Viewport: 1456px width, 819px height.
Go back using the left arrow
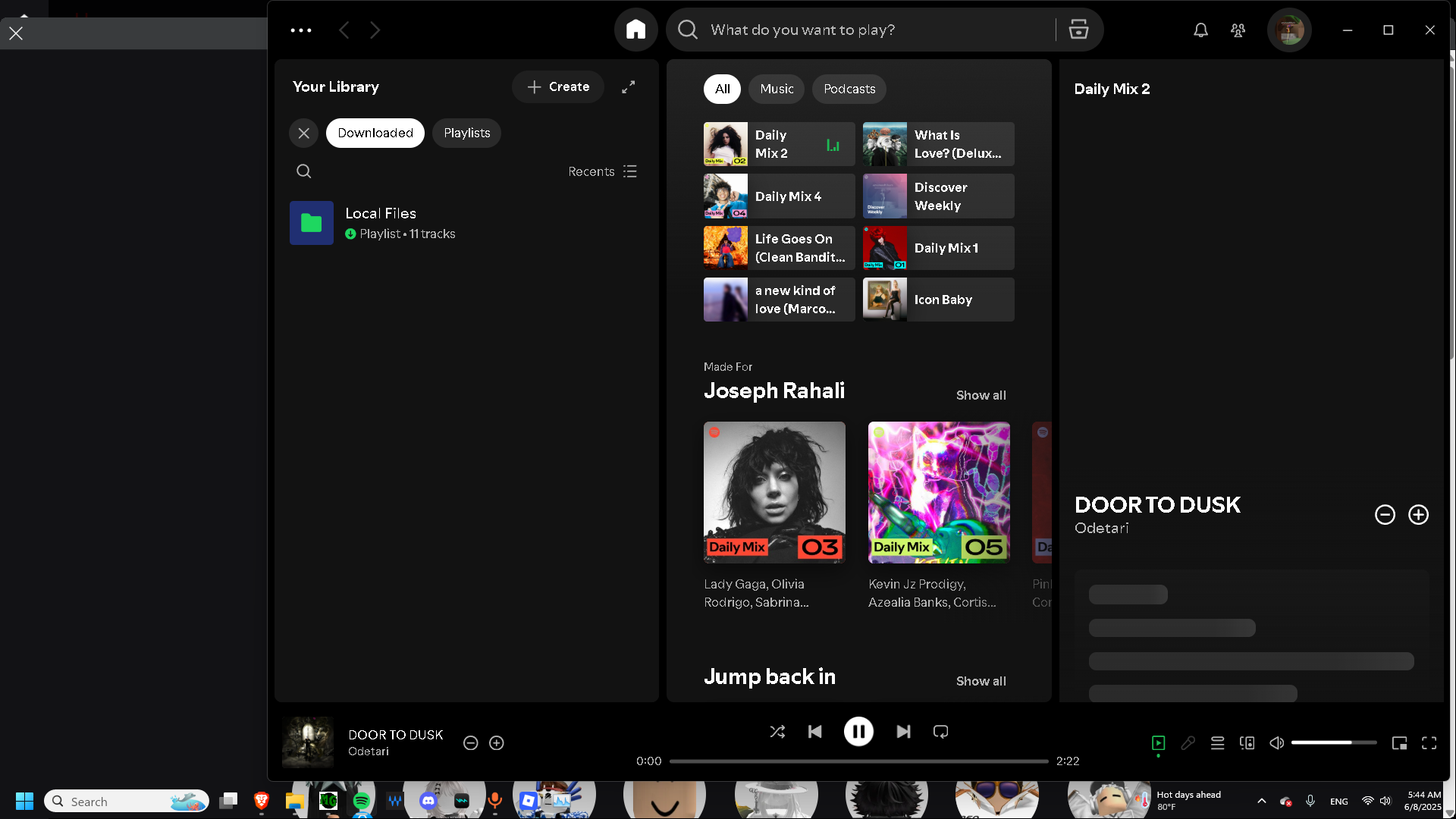pos(344,30)
